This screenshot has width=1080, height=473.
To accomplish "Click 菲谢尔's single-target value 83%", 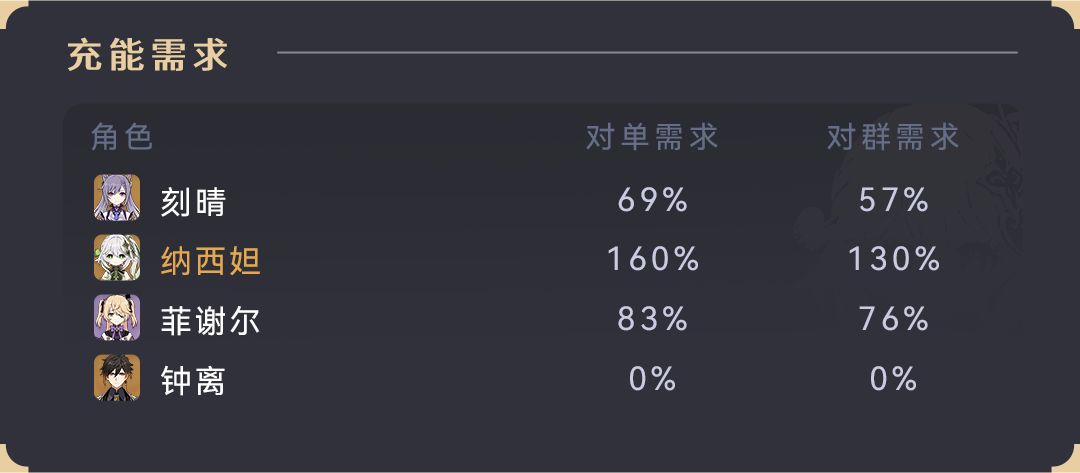I will pos(653,319).
